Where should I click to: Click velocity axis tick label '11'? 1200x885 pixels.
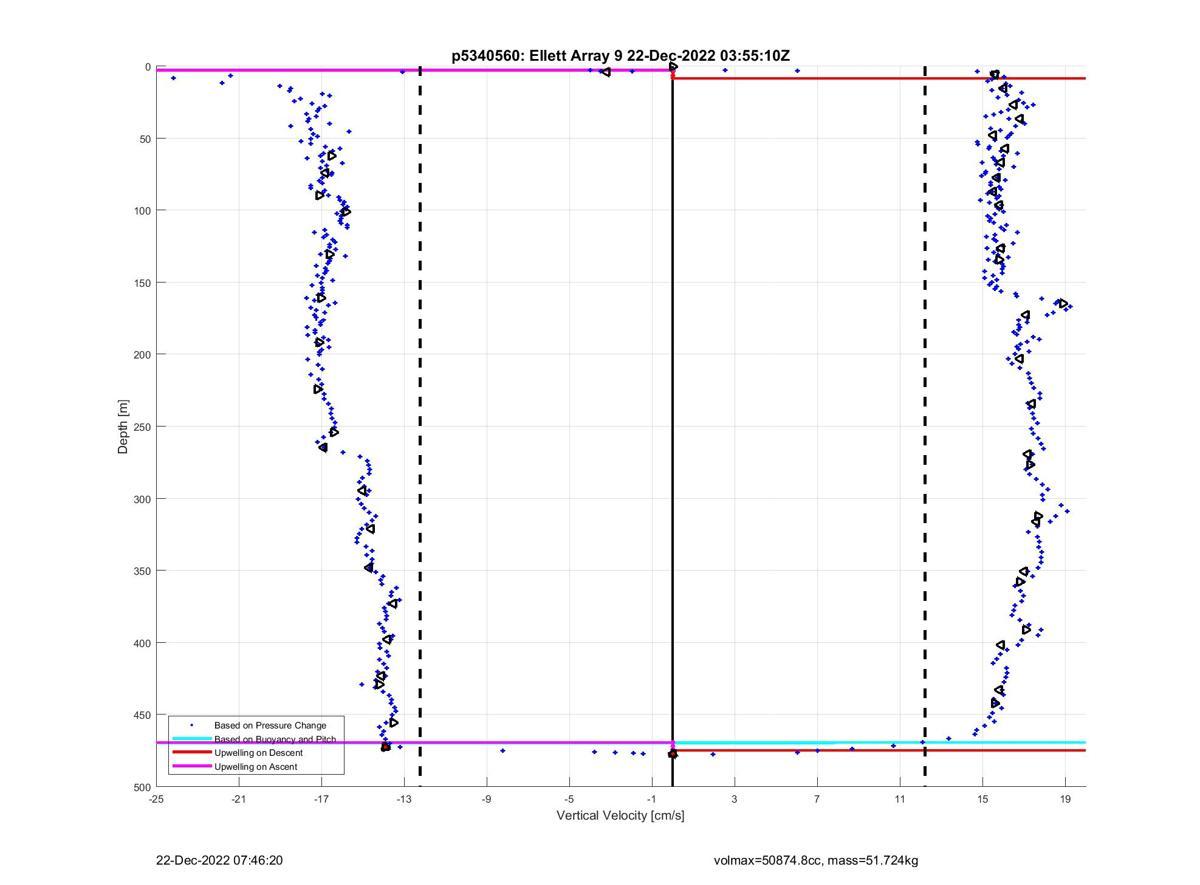900,798
